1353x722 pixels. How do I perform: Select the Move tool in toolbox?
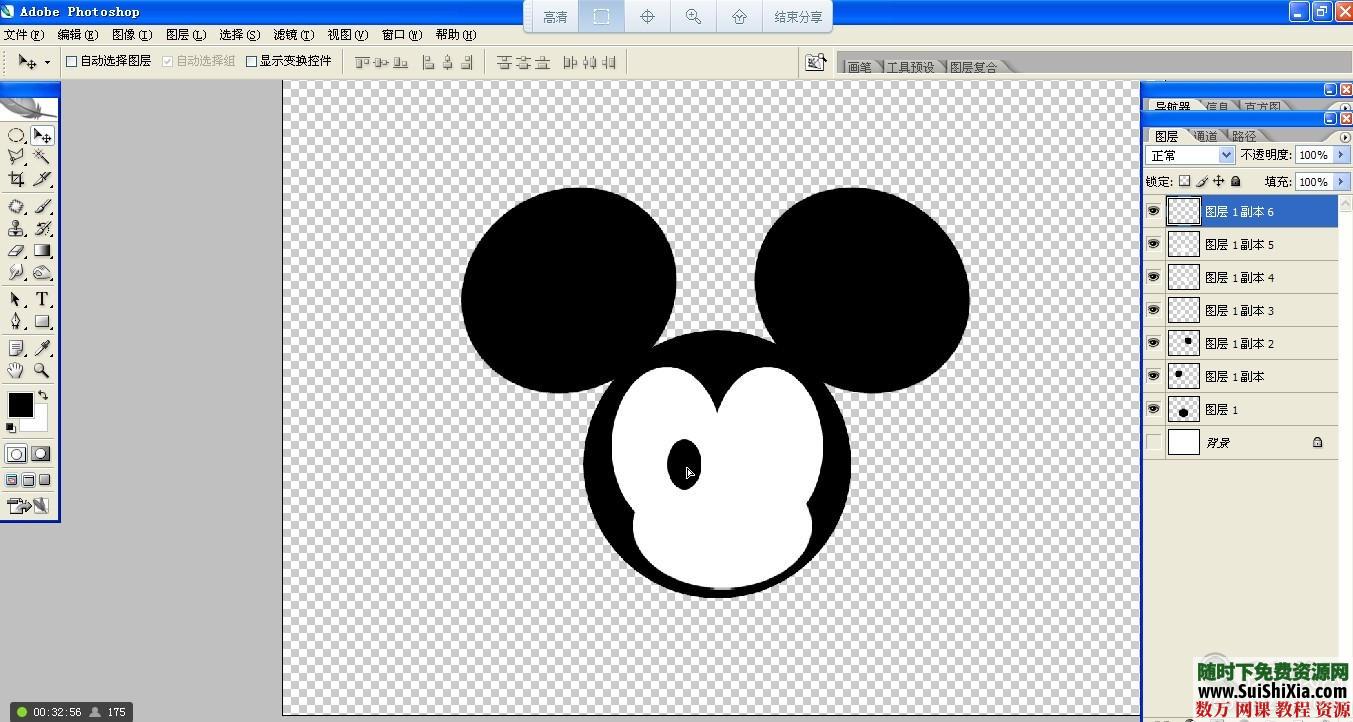(x=42, y=135)
